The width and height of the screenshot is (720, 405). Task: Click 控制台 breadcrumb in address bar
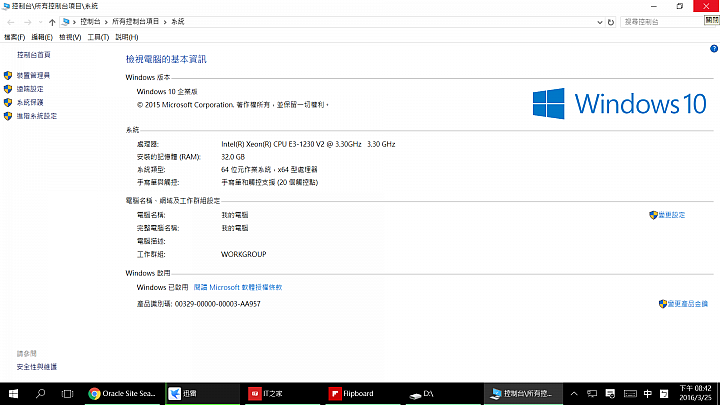point(90,22)
